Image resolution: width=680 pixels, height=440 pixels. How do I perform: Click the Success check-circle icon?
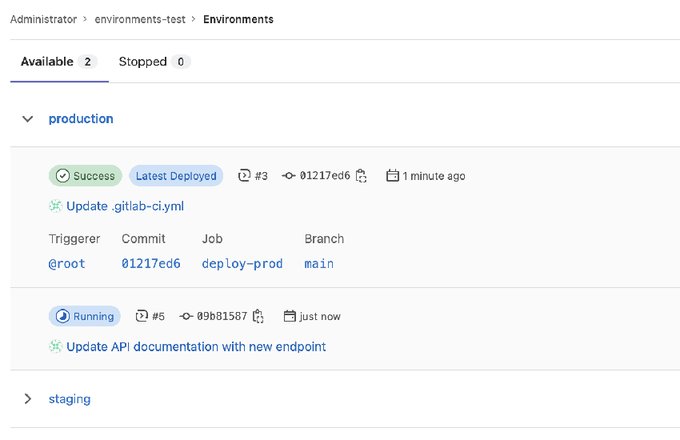tap(62, 176)
